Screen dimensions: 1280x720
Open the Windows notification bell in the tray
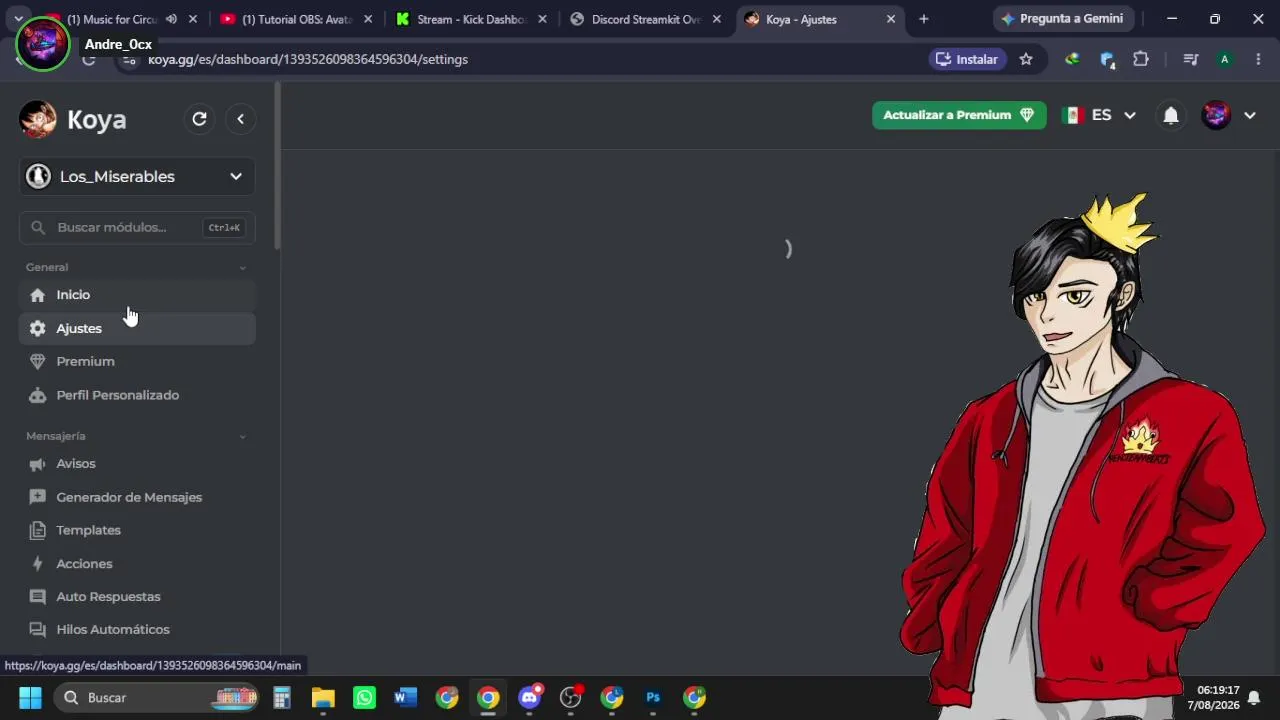point(1253,697)
